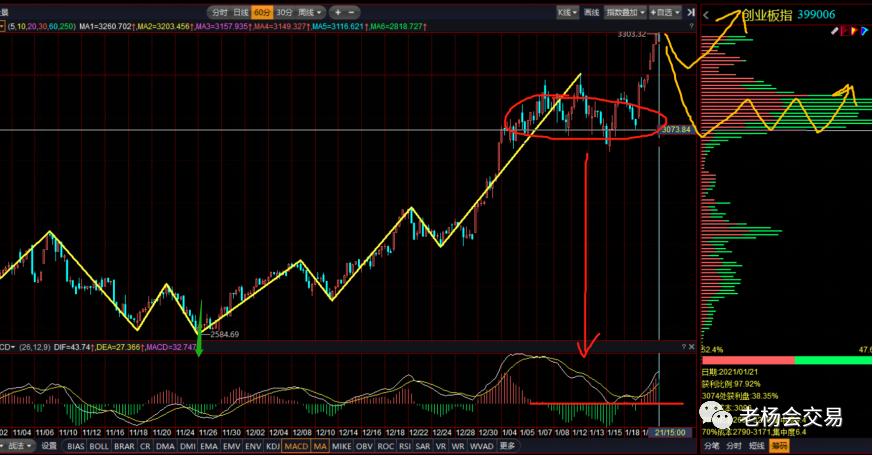Open the +自选 watchlist dropdown
Image resolution: width=873 pixels, height=456 pixels.
665,12
